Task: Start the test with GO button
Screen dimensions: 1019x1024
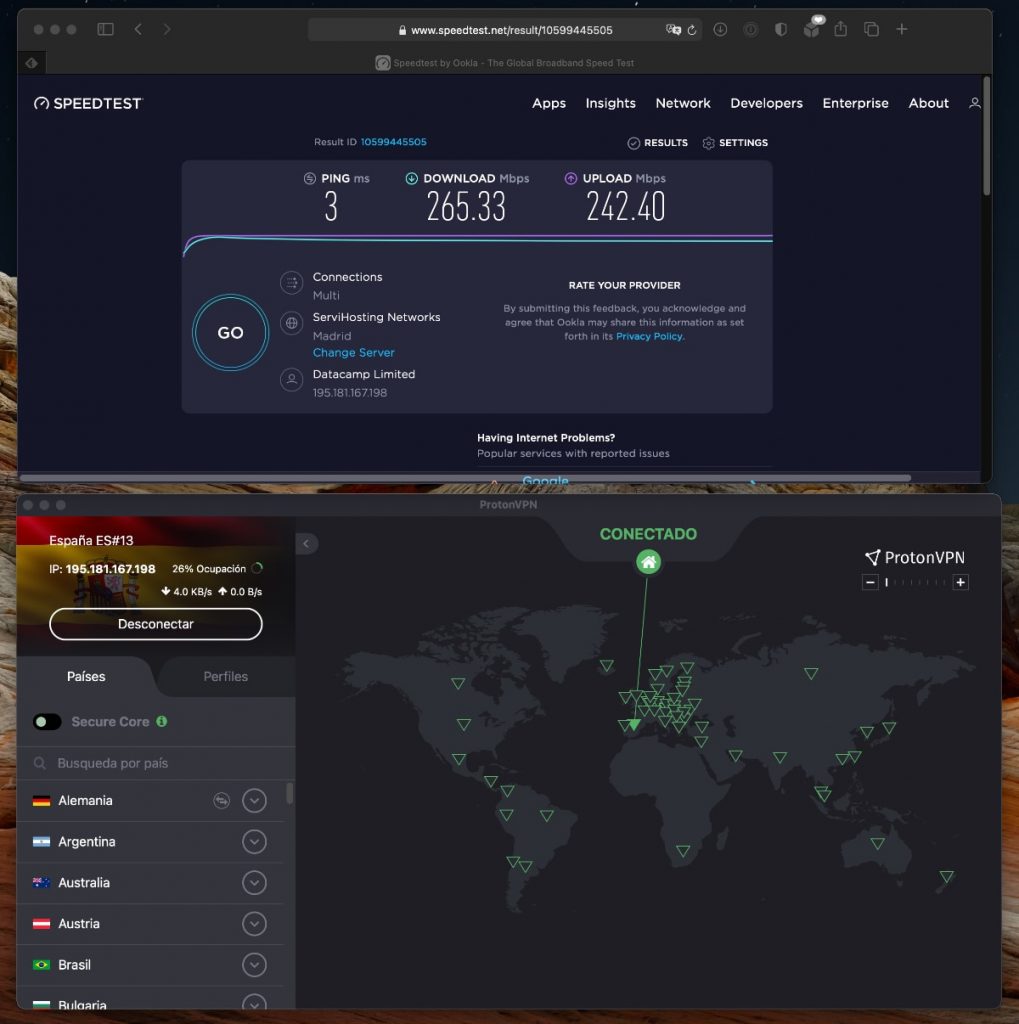Action: (x=230, y=332)
